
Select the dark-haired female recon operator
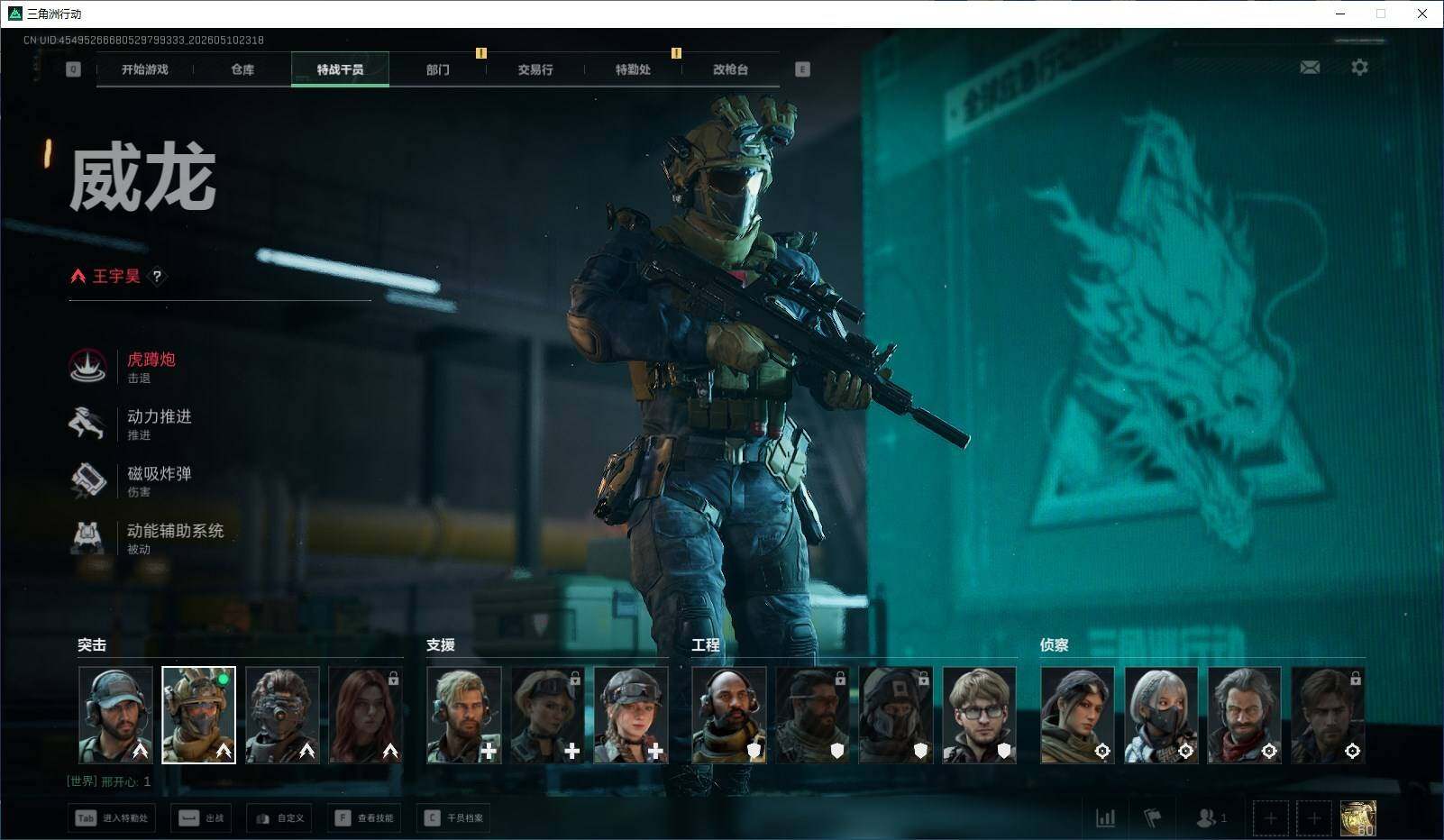1077,715
